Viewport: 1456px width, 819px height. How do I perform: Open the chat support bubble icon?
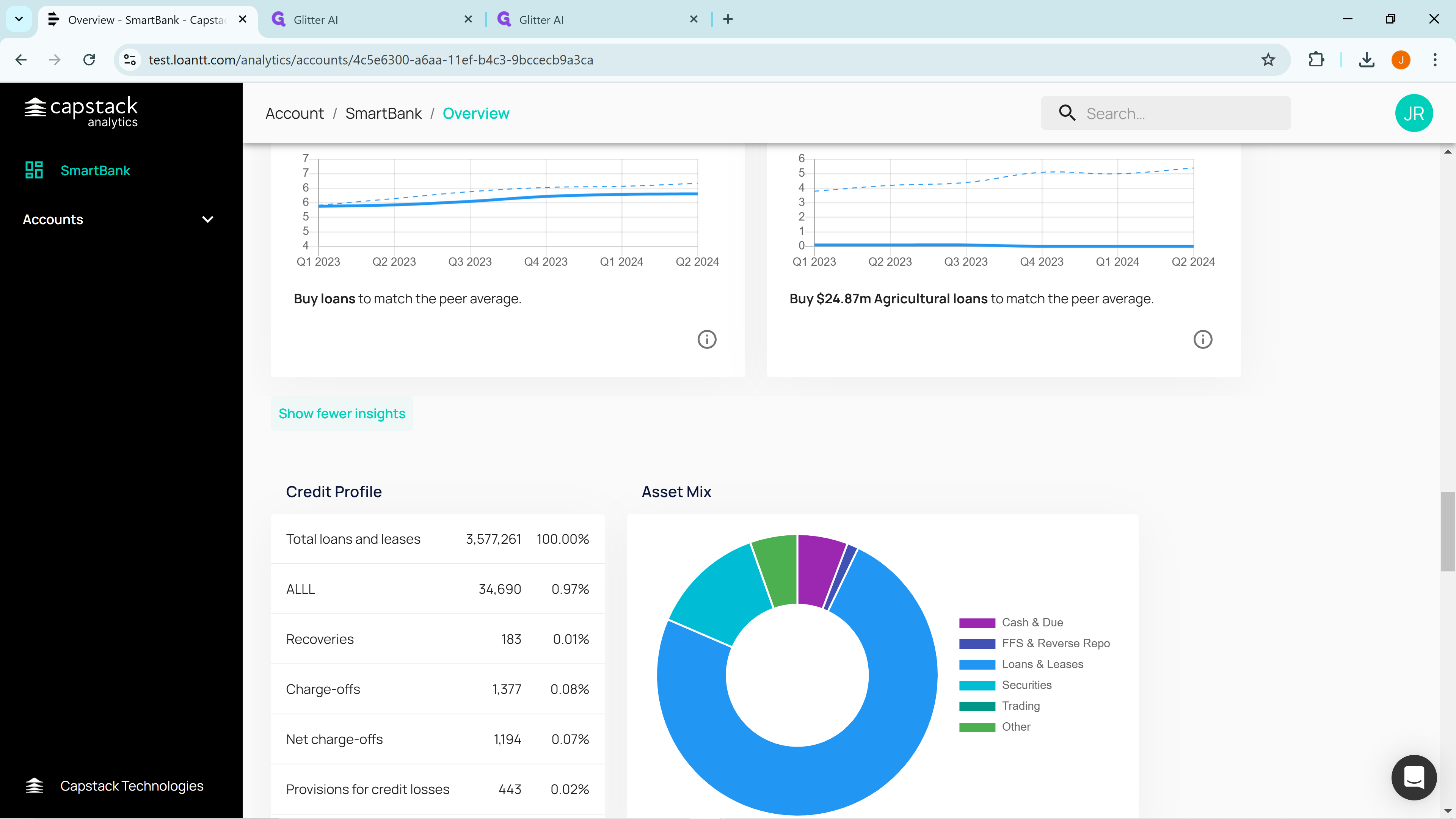click(x=1414, y=777)
